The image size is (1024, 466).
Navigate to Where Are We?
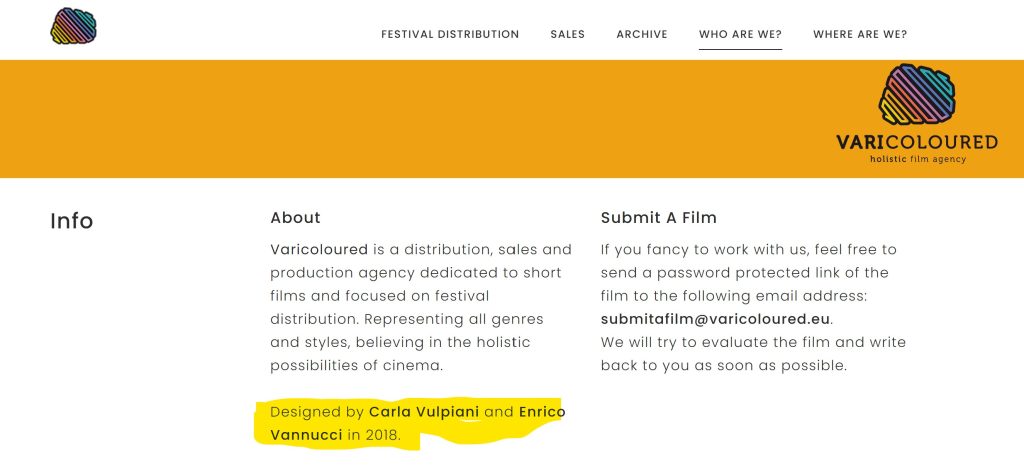pyautogui.click(x=860, y=34)
